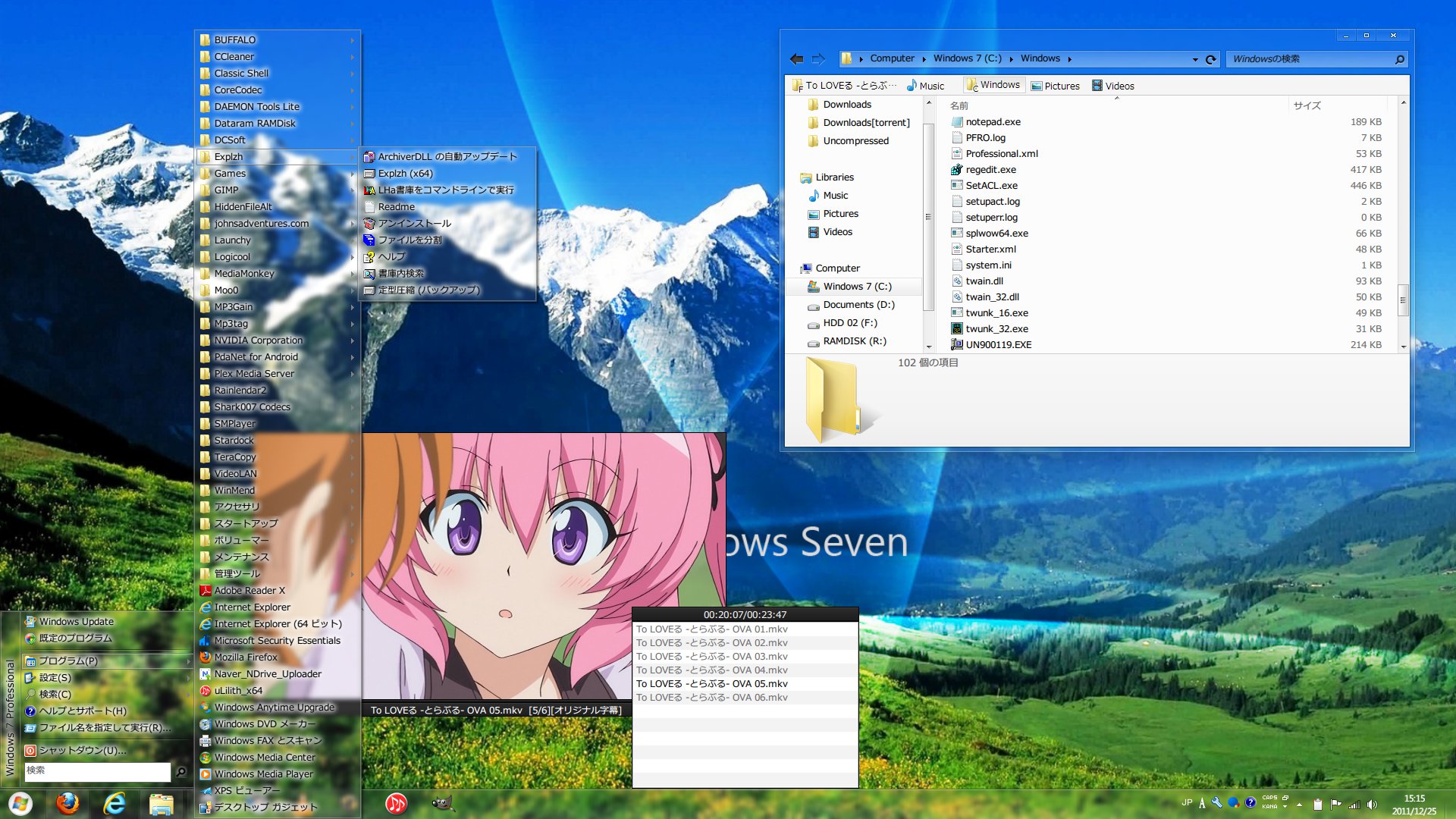The width and height of the screenshot is (1456, 819).
Task: Click the volume speaker tray icon
Action: [1372, 805]
